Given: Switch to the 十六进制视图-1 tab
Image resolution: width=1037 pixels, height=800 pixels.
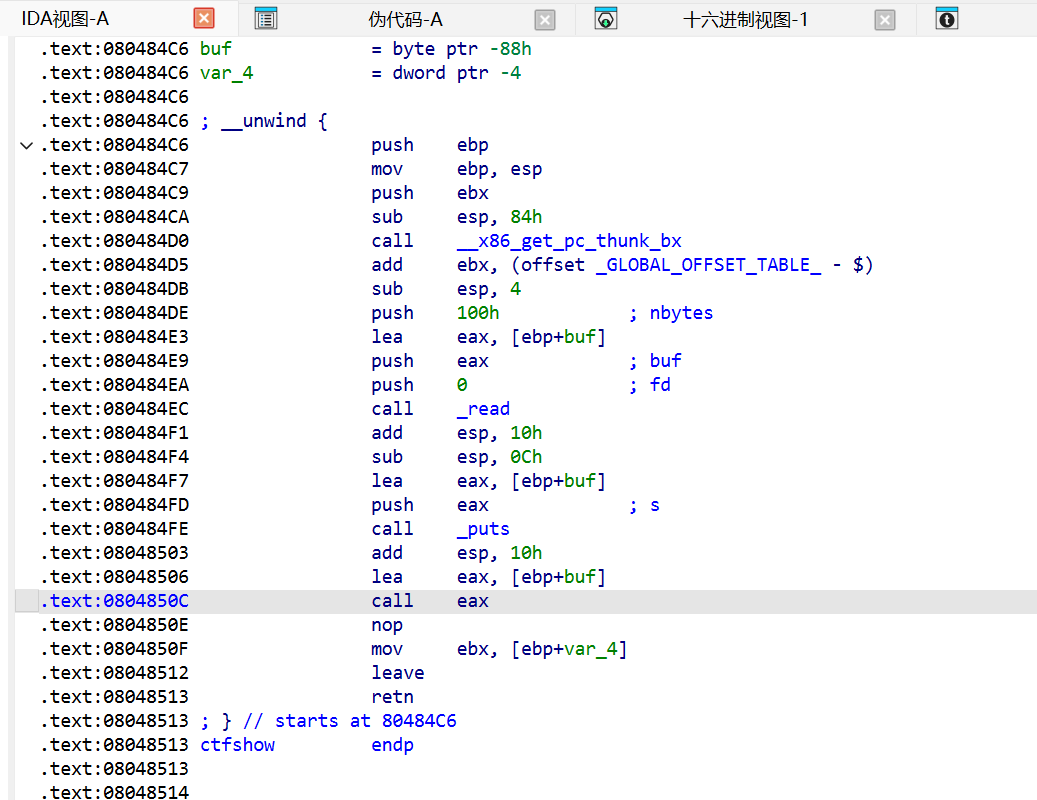Looking at the screenshot, I should tap(745, 20).
